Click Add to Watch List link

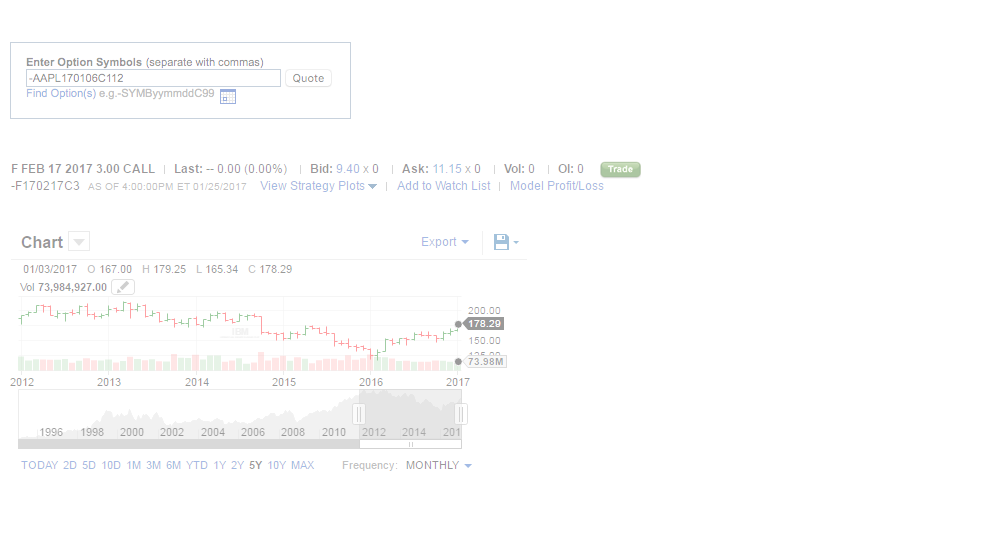pyautogui.click(x=443, y=186)
